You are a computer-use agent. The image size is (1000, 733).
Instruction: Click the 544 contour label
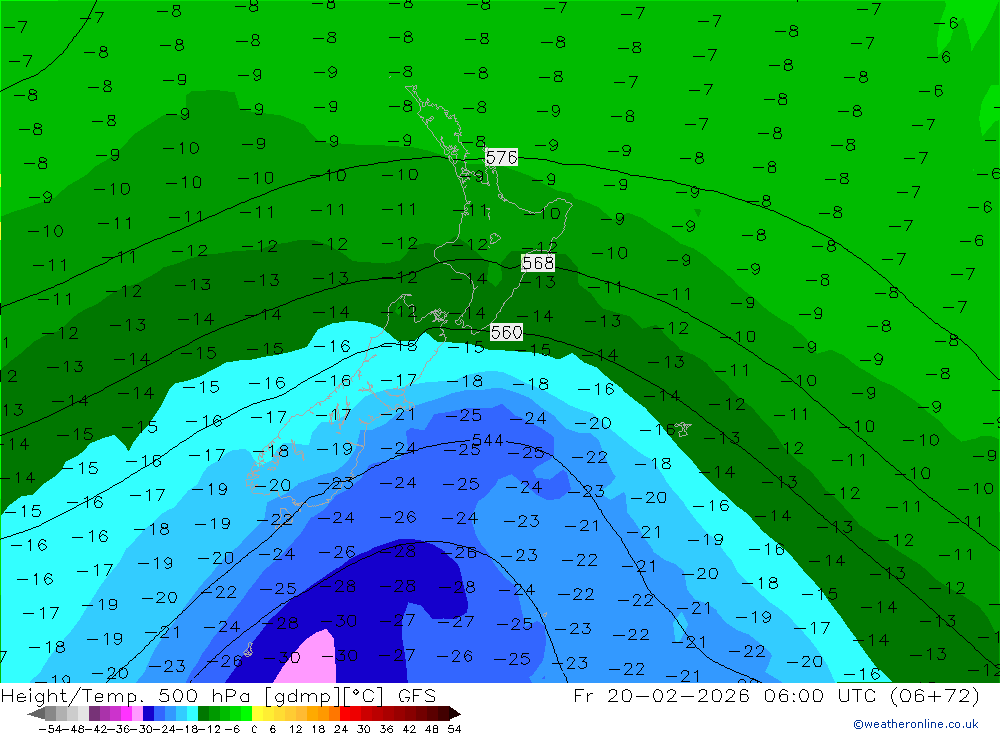487,440
